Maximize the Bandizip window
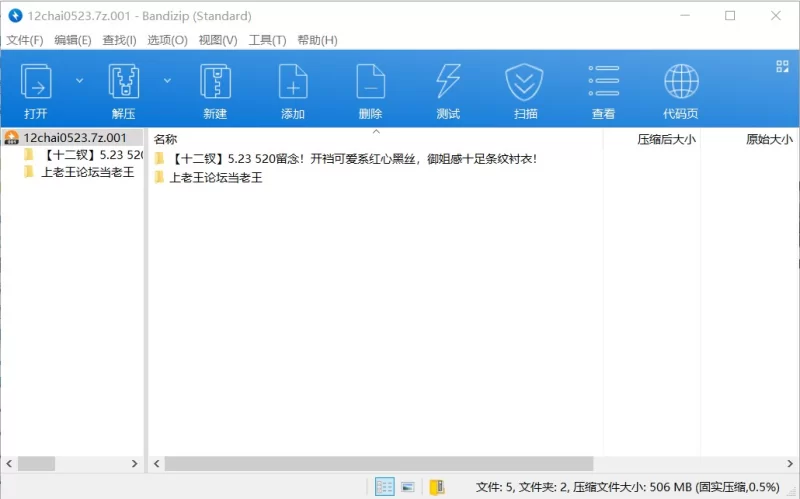 tap(730, 16)
